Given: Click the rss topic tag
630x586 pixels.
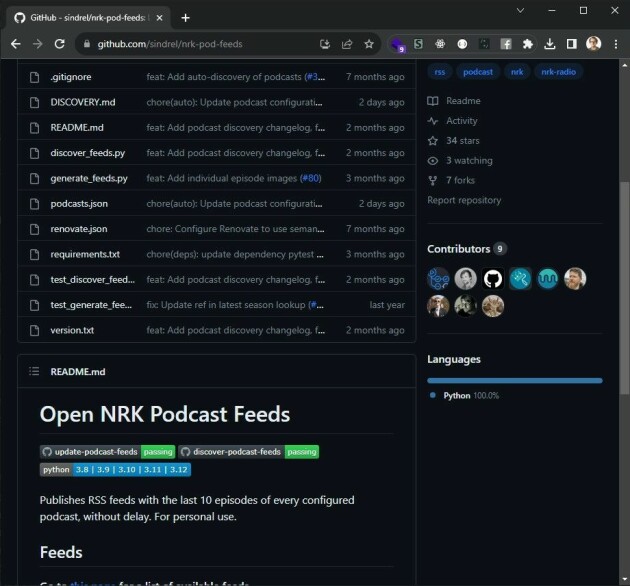Looking at the screenshot, I should [440, 72].
